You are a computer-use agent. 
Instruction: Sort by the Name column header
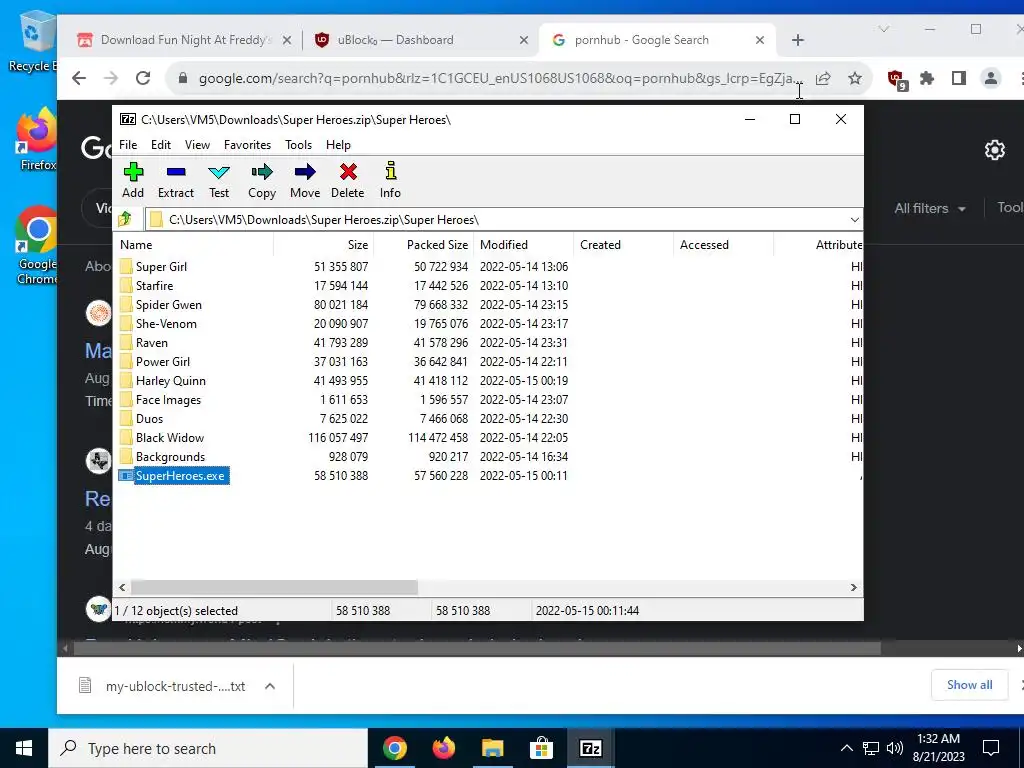pyautogui.click(x=195, y=245)
